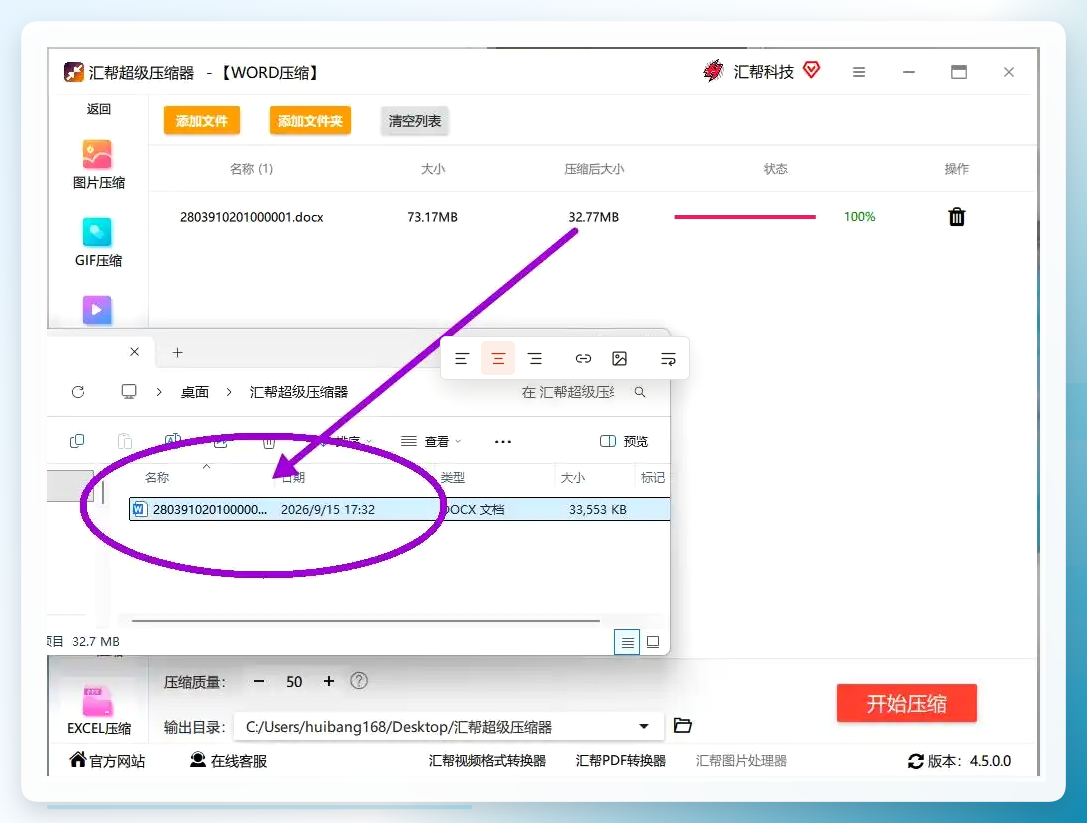Click the Explorer horizontal scrollbar

tap(365, 621)
